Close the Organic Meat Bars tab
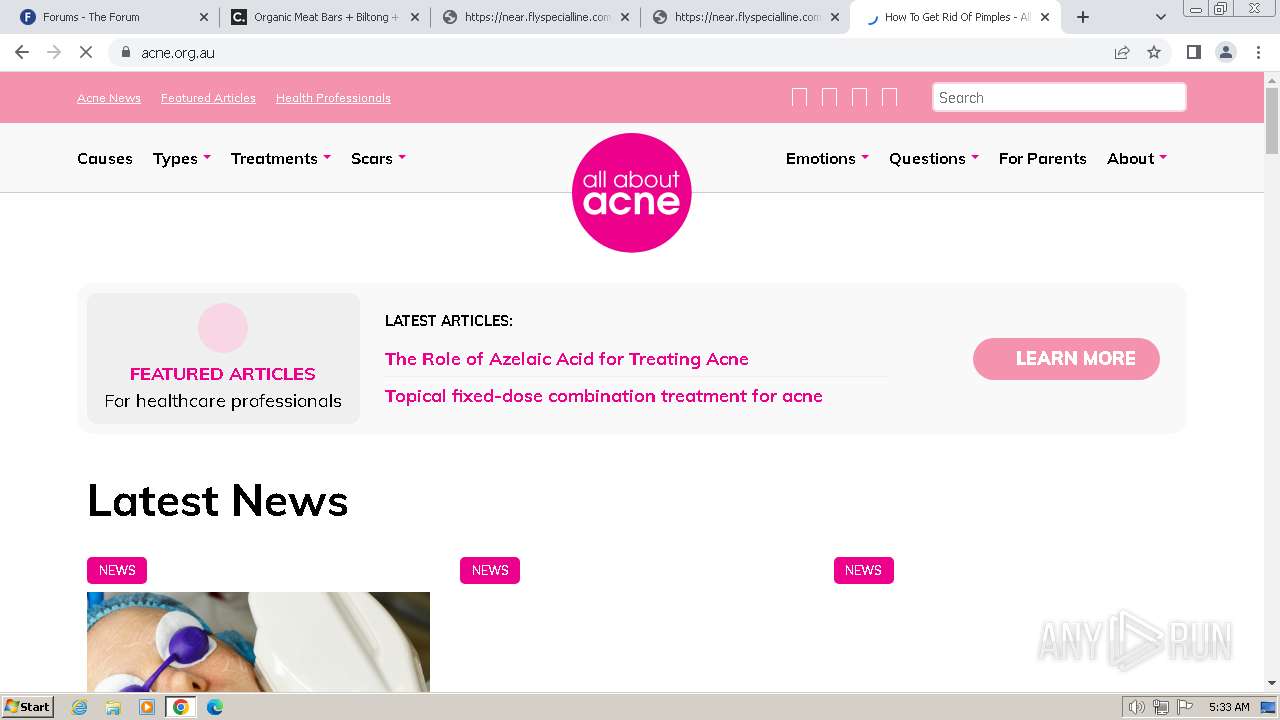 click(x=415, y=17)
